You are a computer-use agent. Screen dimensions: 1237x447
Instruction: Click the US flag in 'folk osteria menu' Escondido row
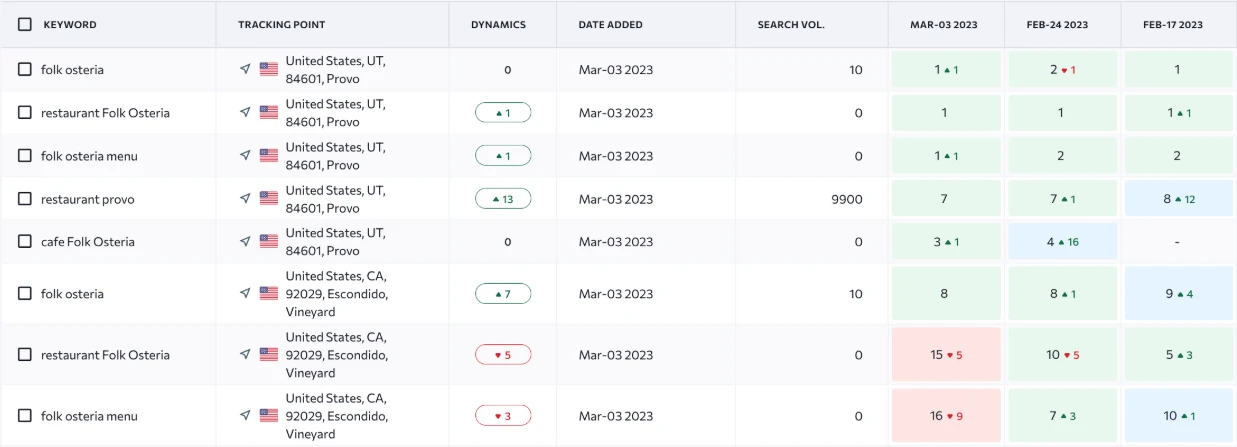[x=269, y=415]
